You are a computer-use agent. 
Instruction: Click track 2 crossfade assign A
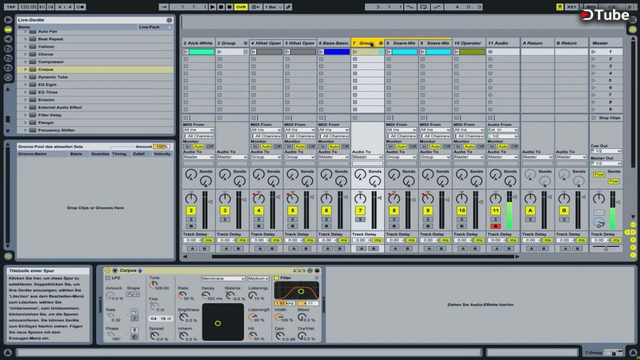(192, 248)
